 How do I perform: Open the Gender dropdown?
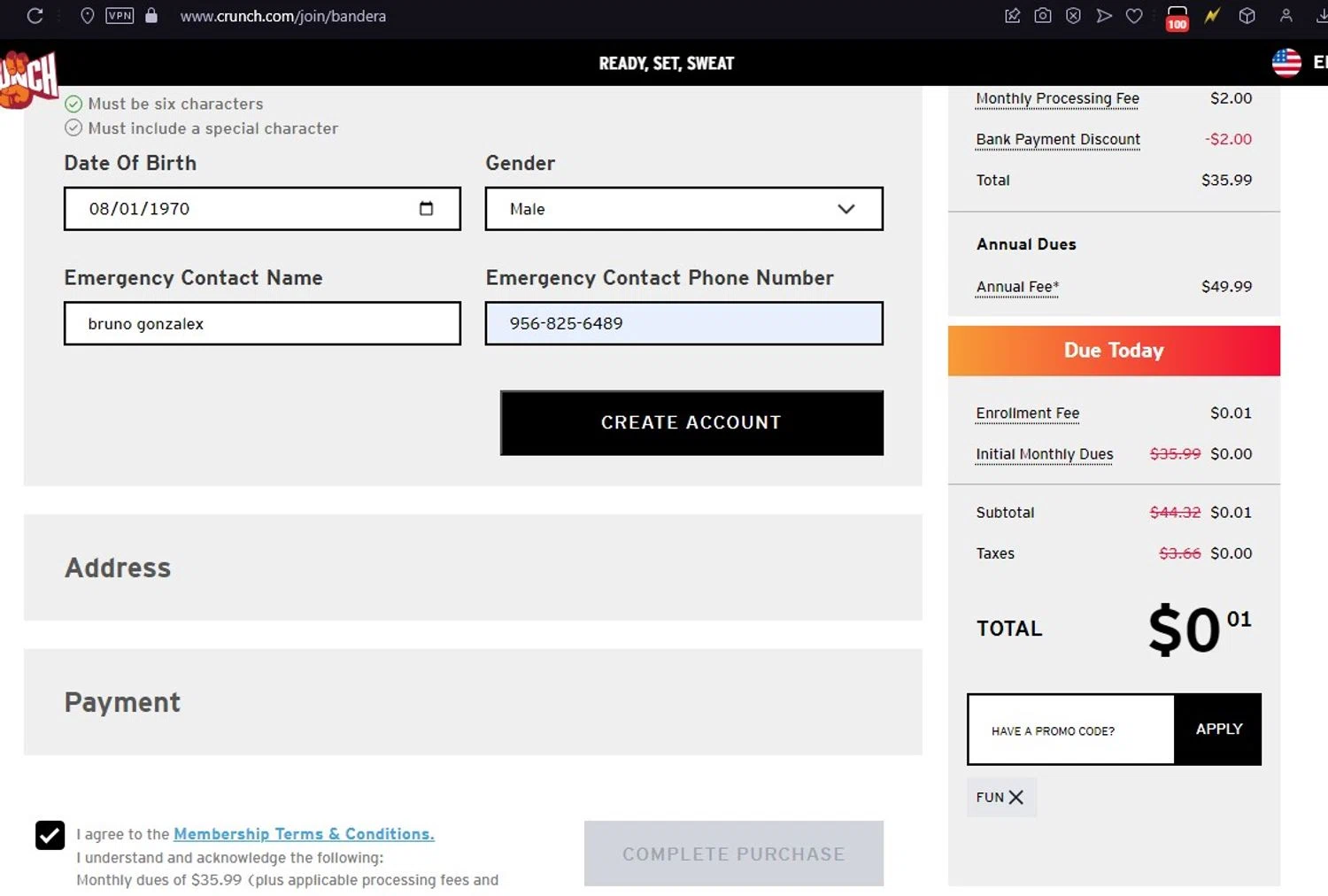683,209
